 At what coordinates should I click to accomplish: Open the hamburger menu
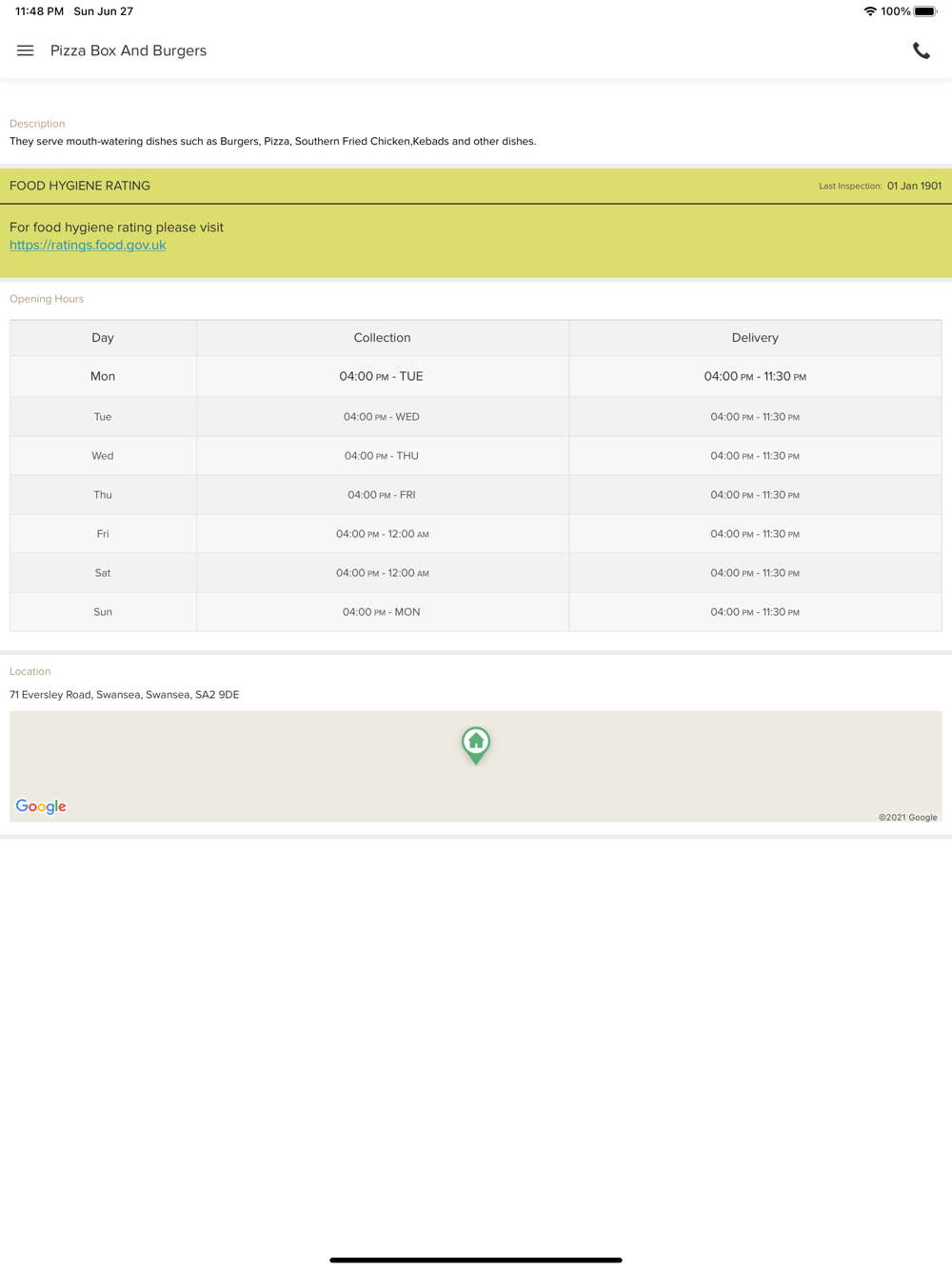click(26, 50)
